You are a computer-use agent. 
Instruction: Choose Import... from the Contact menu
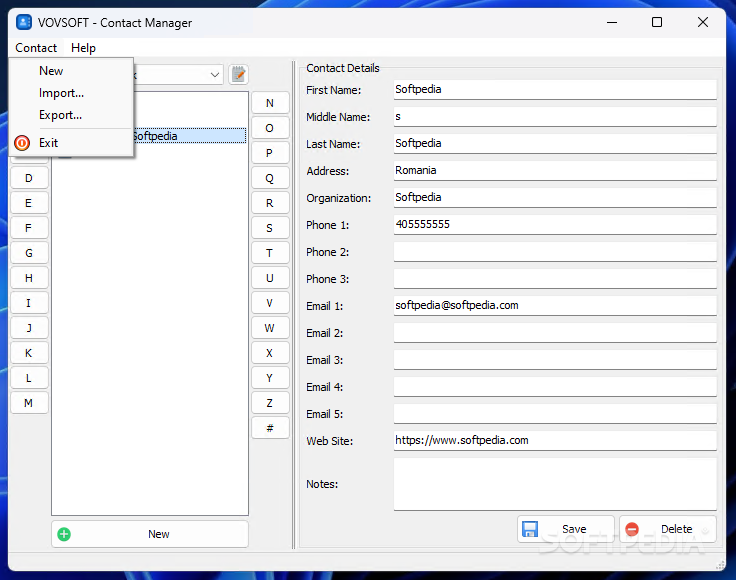tap(71, 93)
